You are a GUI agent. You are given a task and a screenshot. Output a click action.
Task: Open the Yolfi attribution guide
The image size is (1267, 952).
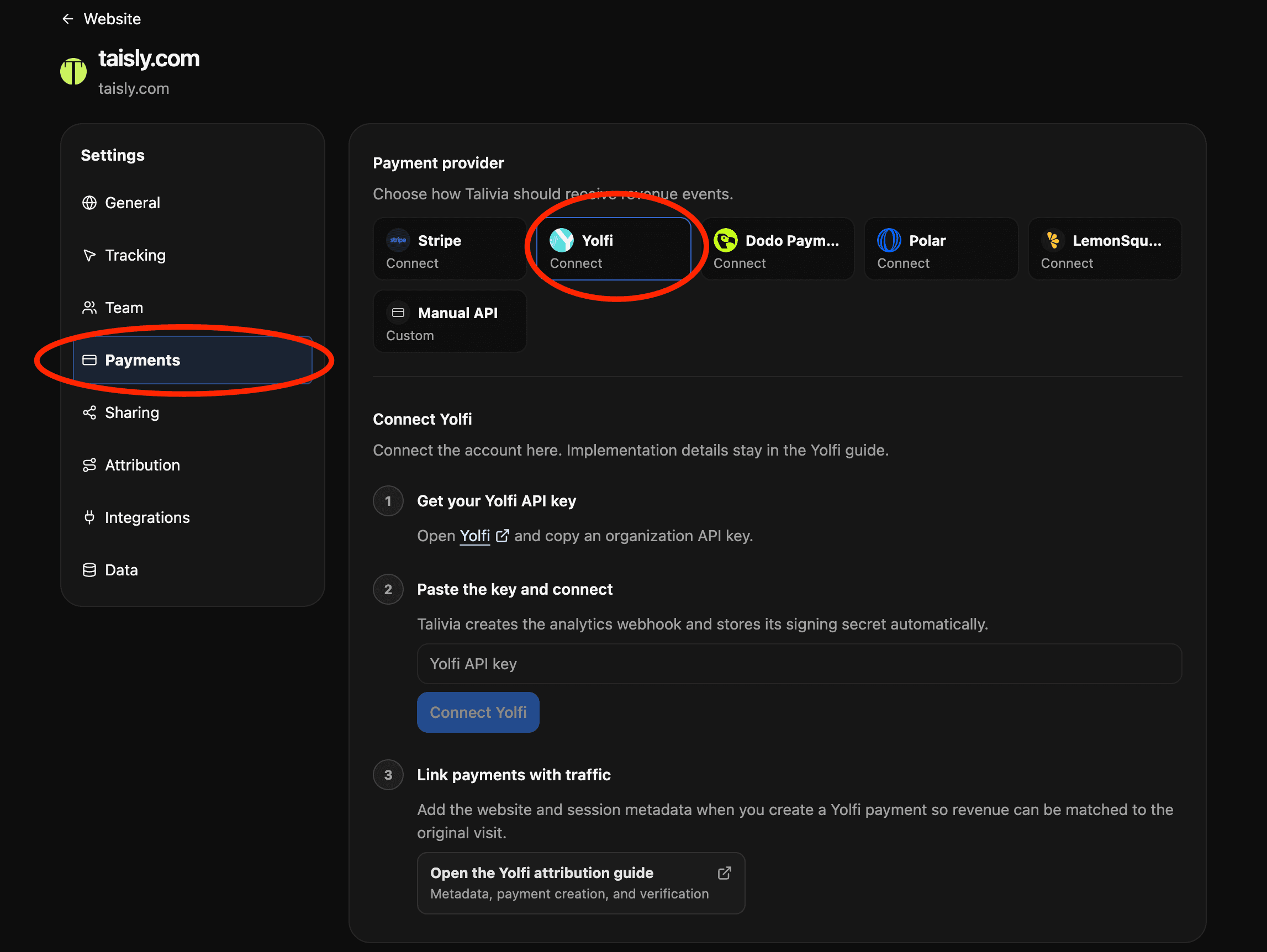click(581, 884)
